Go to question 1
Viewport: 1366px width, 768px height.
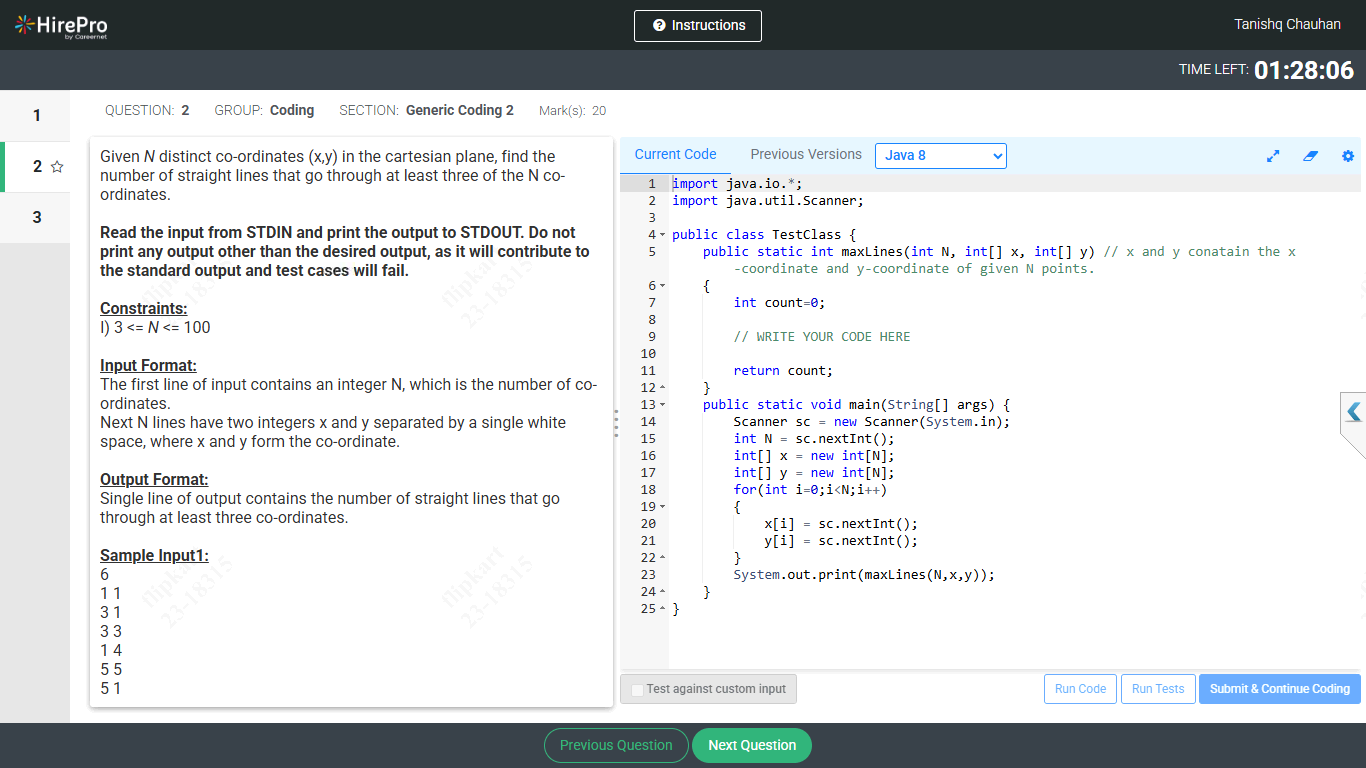pos(35,115)
